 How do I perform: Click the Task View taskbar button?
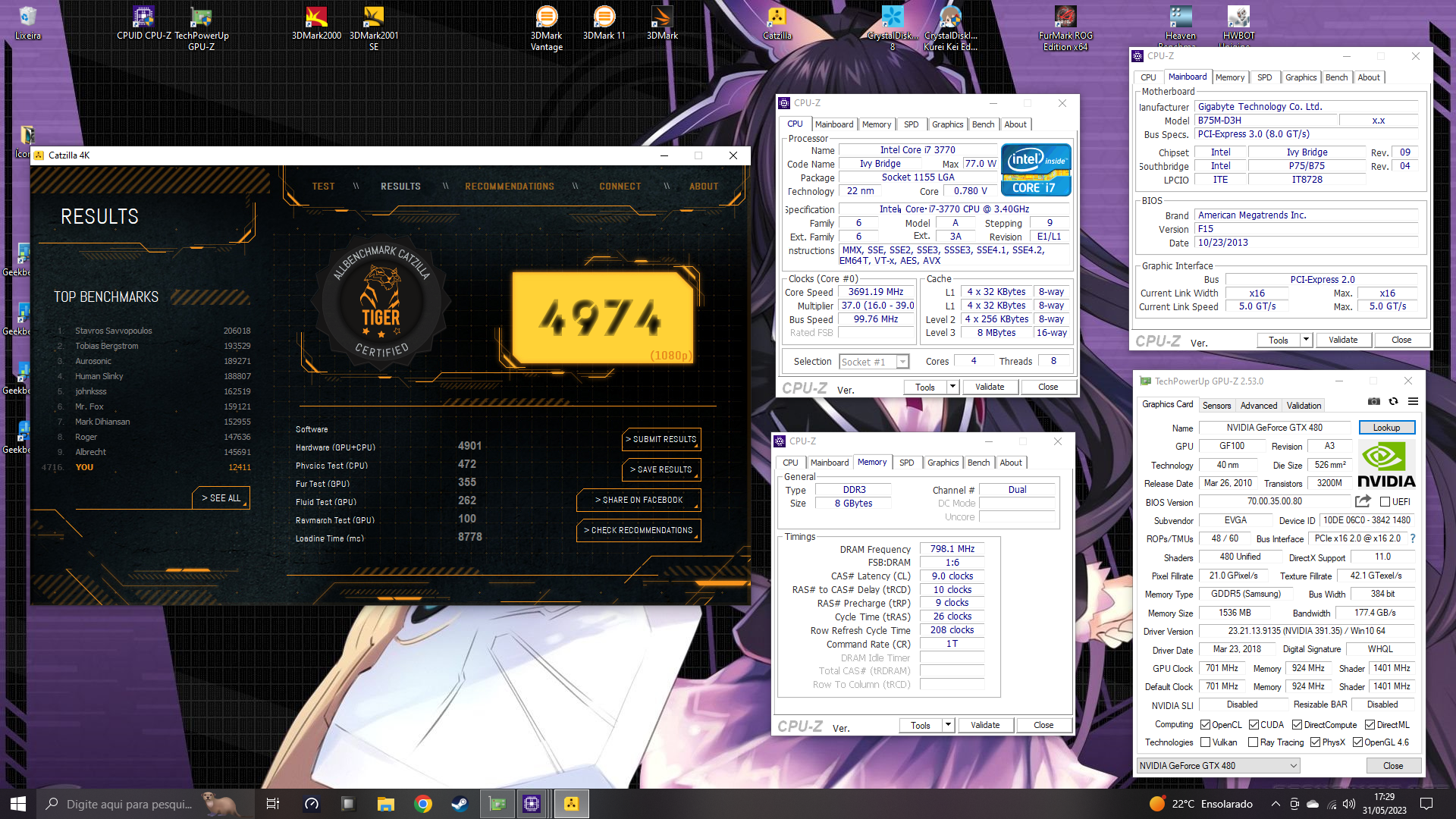point(273,804)
